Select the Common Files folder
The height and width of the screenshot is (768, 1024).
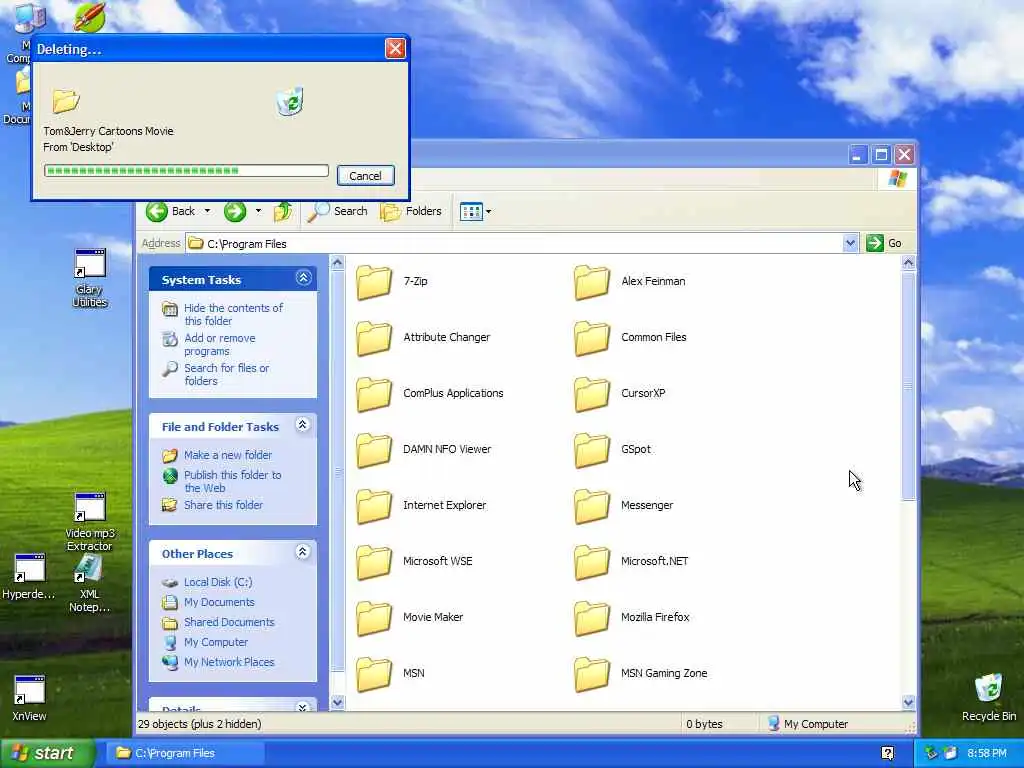(630, 338)
